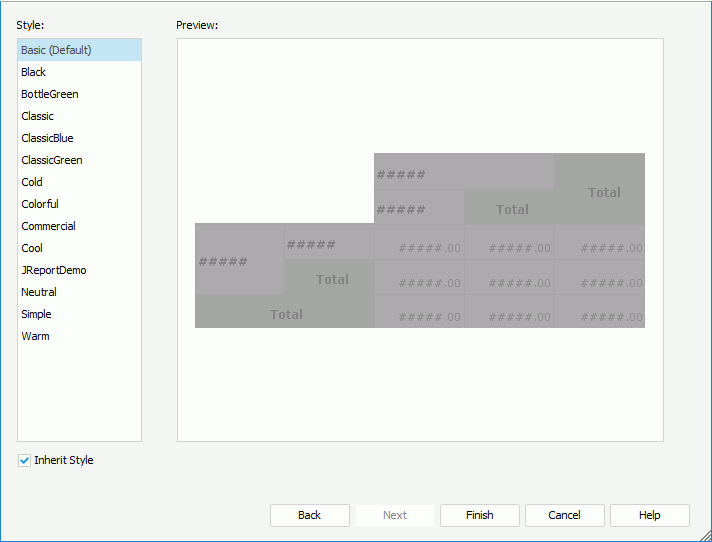Click the crosstab preview thumbnail
This screenshot has height=542, width=712.
(420, 240)
